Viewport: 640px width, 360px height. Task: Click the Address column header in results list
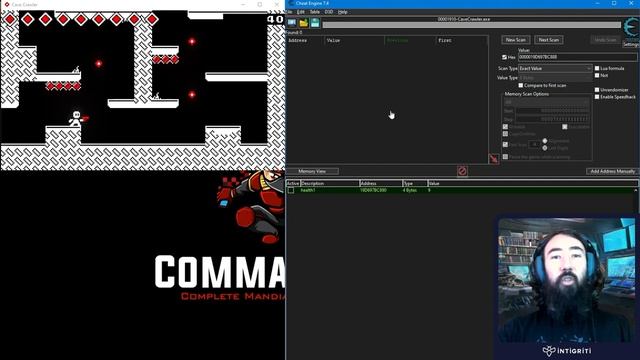305,40
